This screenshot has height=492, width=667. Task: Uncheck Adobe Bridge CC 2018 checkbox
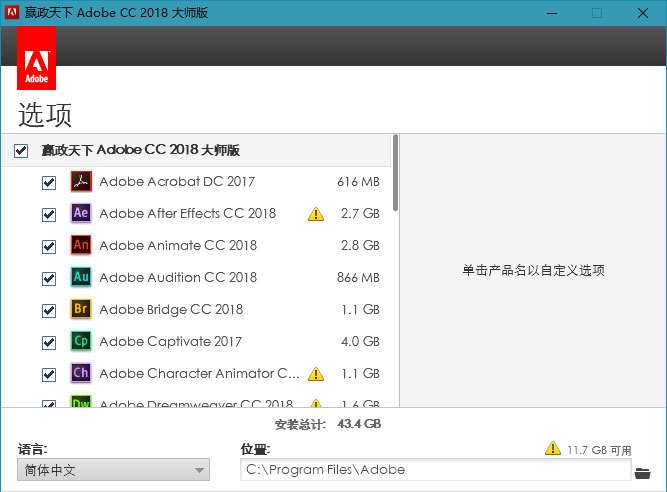(49, 310)
